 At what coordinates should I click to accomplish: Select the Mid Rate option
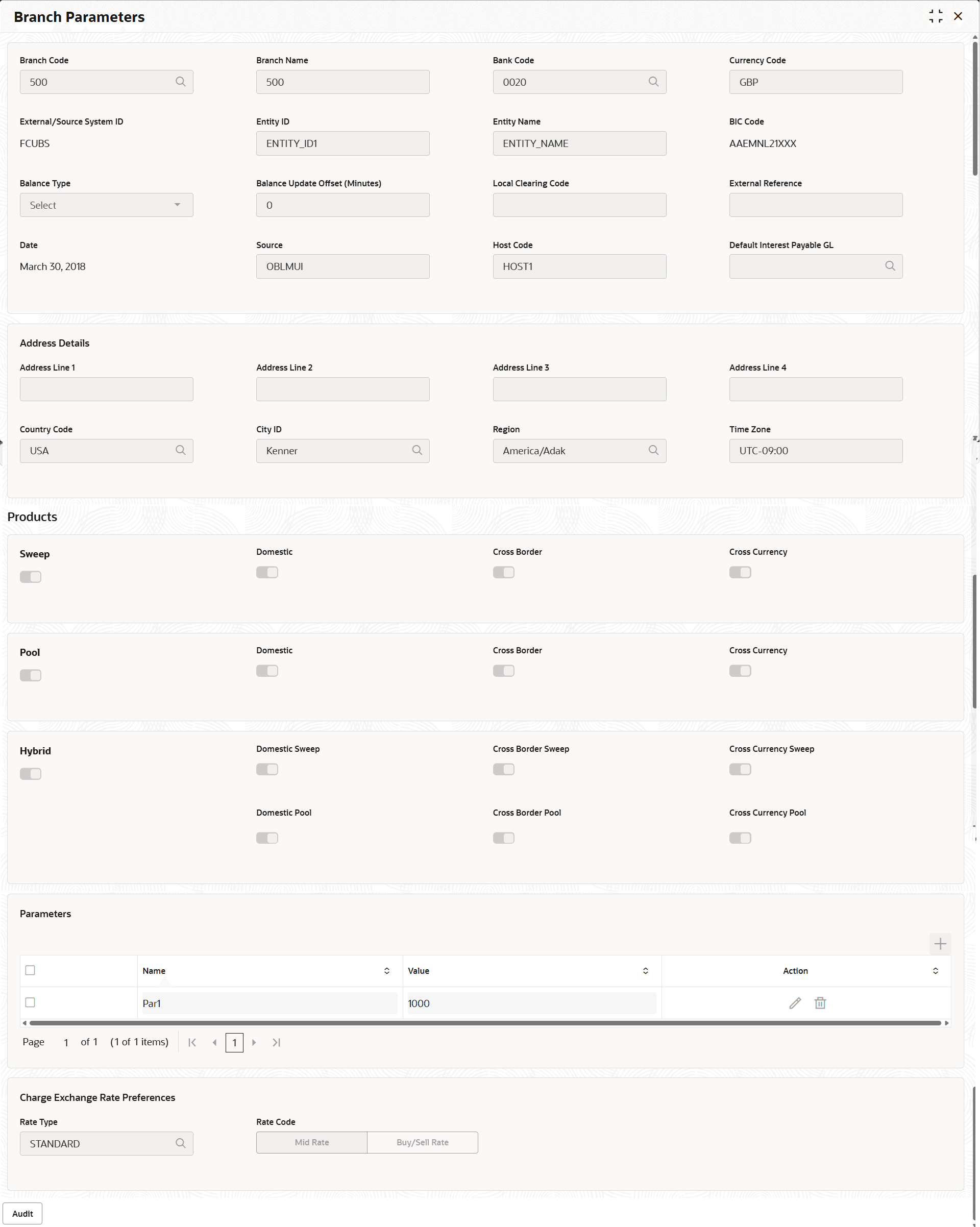coord(311,1142)
